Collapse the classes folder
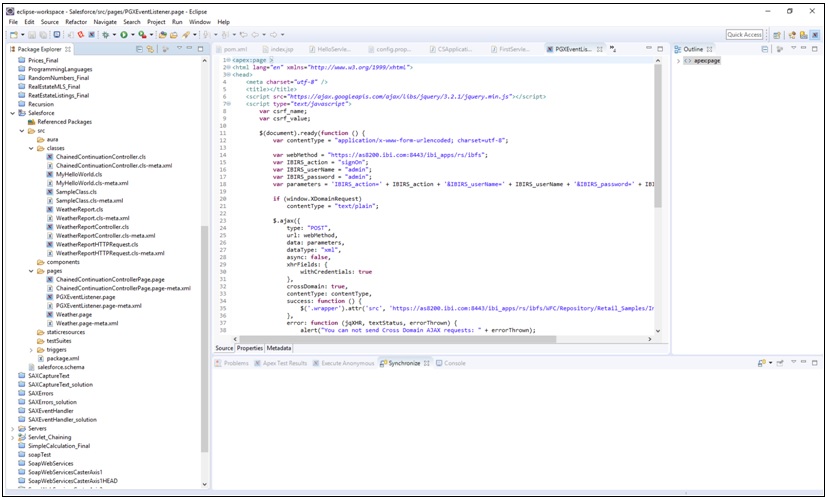Screen dimensions: 828x500 tap(31, 148)
